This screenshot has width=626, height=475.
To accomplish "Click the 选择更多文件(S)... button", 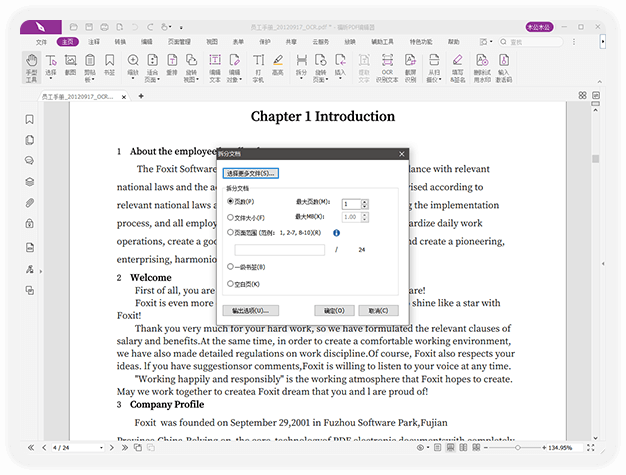I will tap(250, 173).
